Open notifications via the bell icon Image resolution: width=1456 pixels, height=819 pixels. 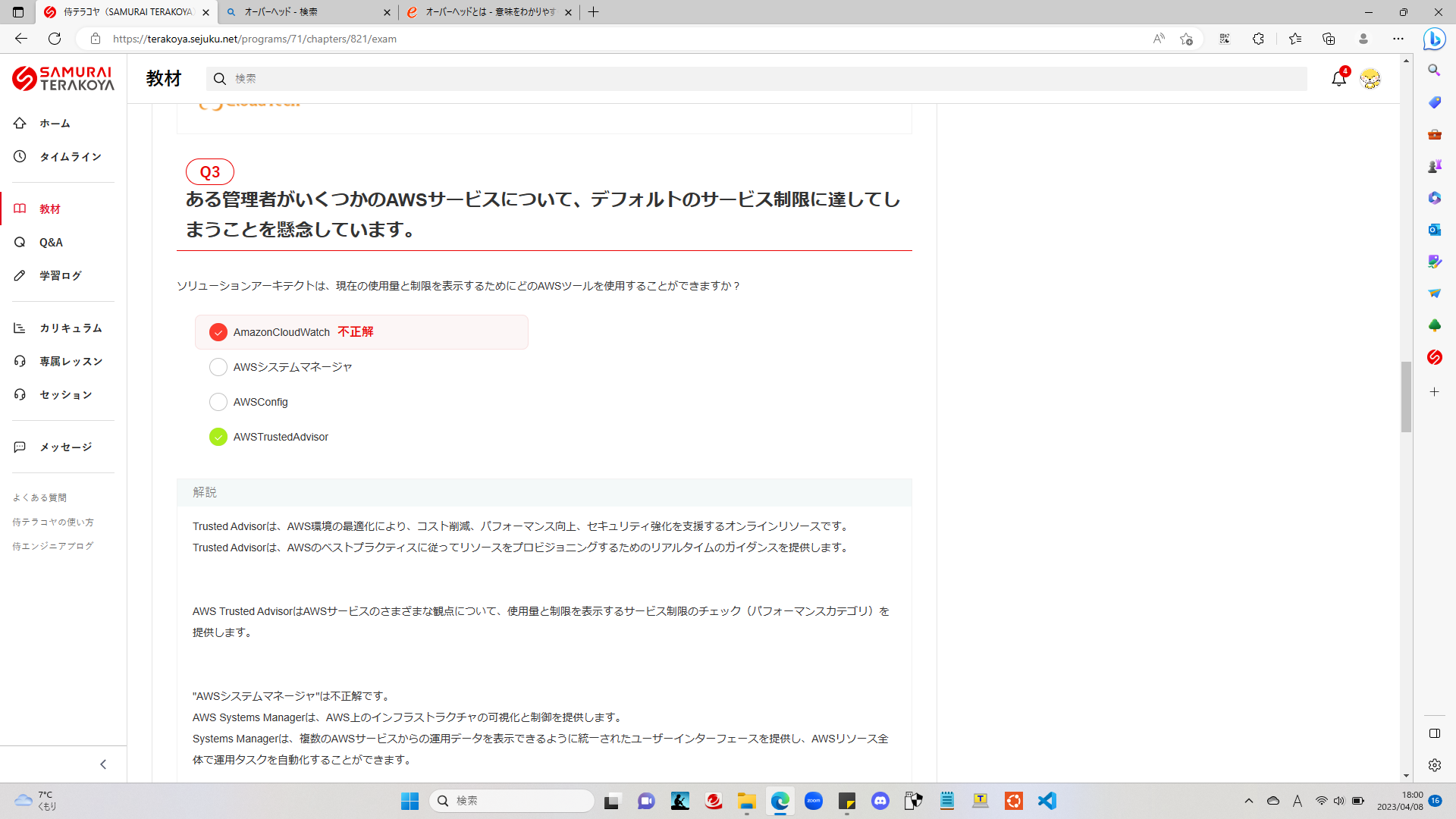click(1338, 78)
